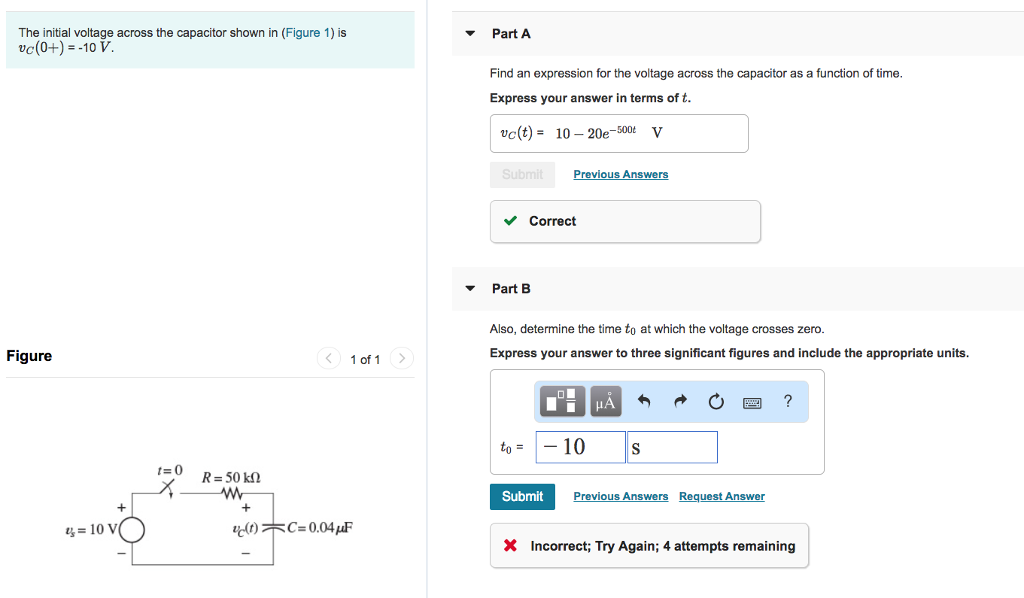
Task: Select the t0 value input field
Action: (580, 447)
